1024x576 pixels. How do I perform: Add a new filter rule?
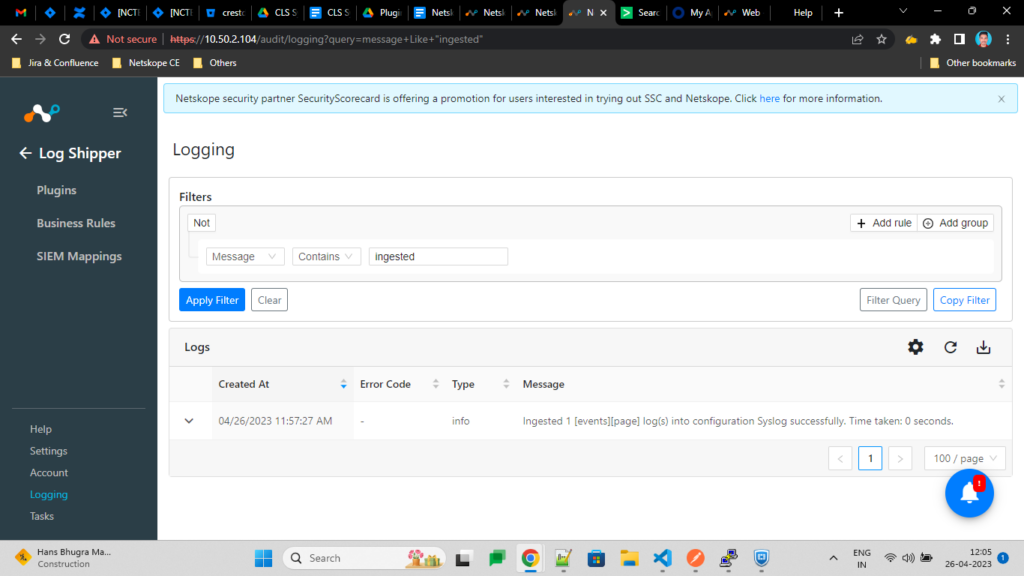(884, 223)
